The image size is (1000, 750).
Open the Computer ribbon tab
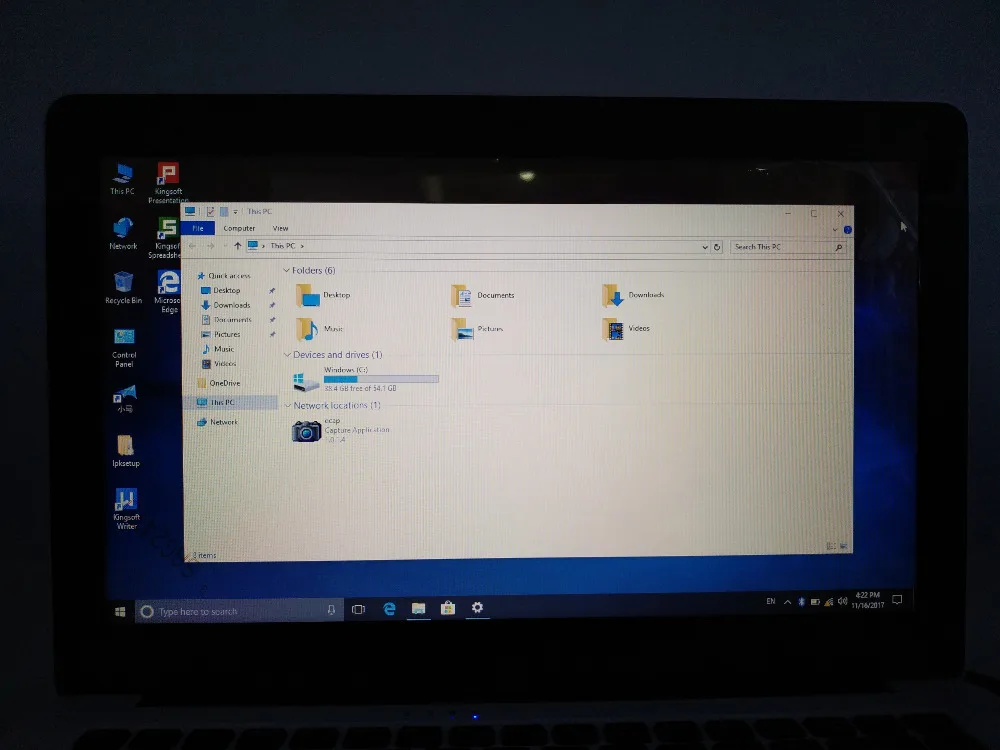point(239,228)
